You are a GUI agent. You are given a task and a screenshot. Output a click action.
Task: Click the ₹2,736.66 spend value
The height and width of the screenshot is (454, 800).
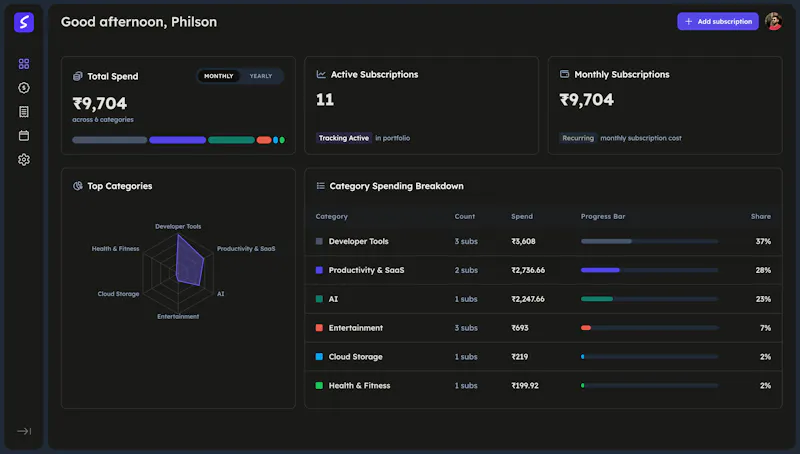tap(528, 270)
